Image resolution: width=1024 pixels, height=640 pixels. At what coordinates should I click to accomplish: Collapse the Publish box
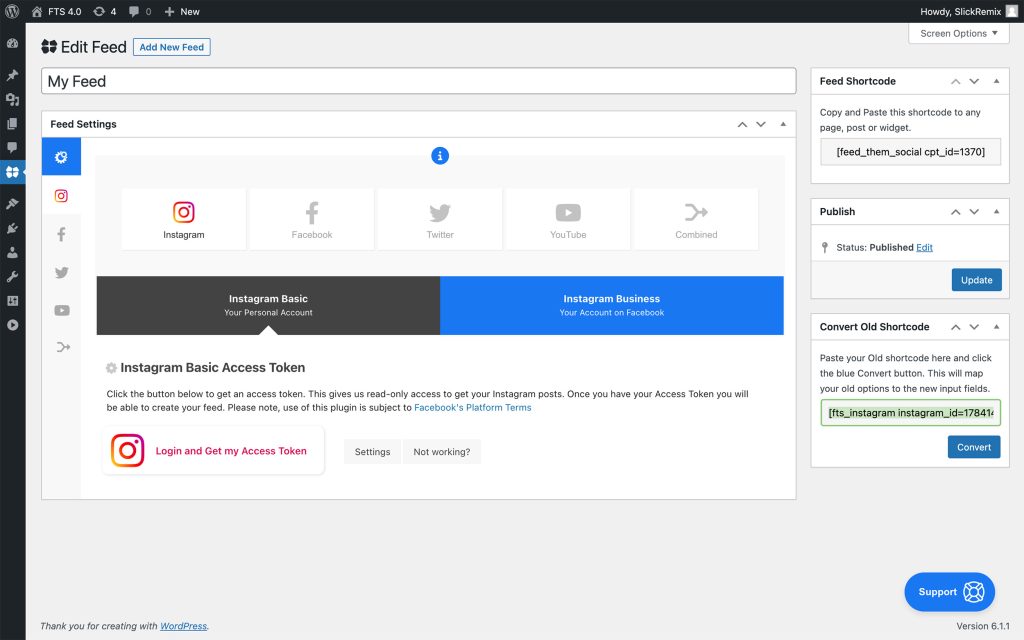point(996,212)
